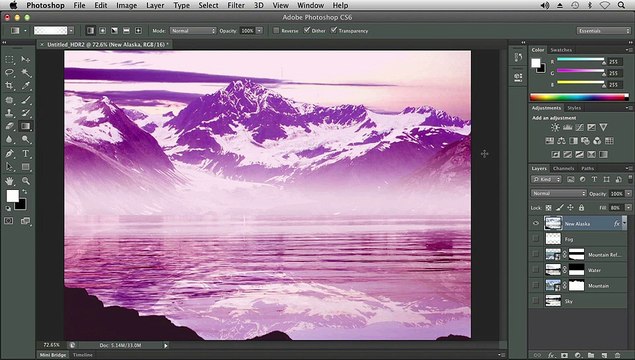Viewport: 635px width, 360px height.
Task: Open the Fill percentage dropdown arrow
Action: click(629, 207)
